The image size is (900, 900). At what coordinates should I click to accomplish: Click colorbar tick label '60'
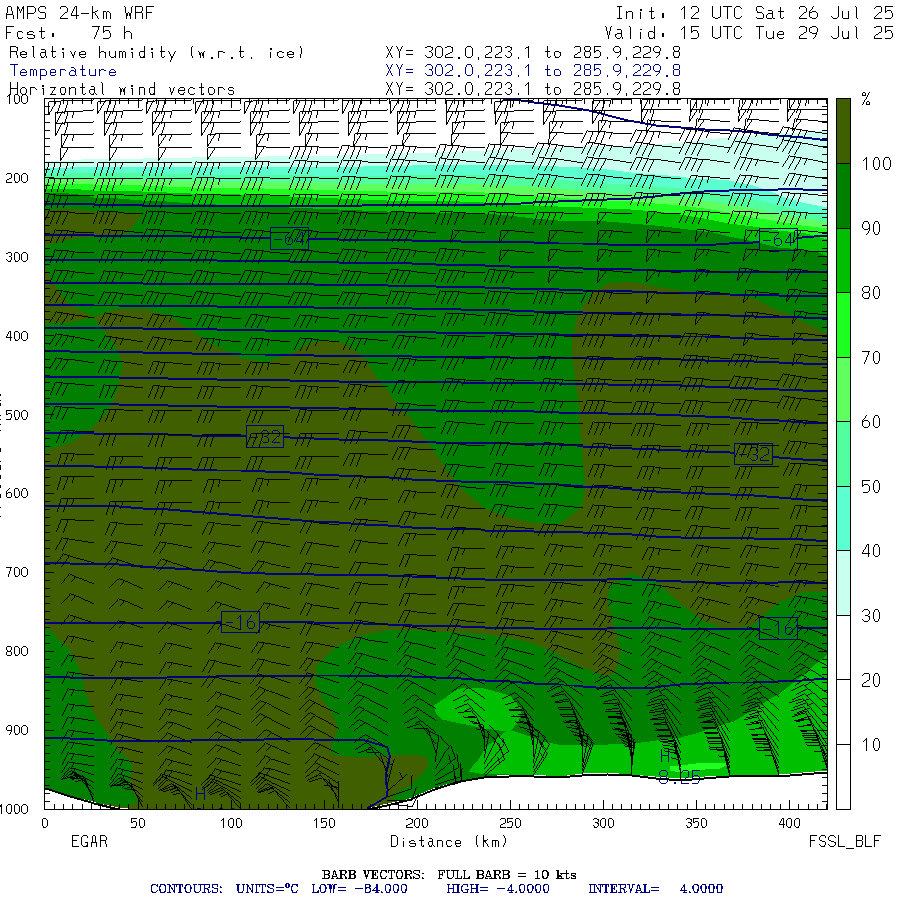(871, 422)
